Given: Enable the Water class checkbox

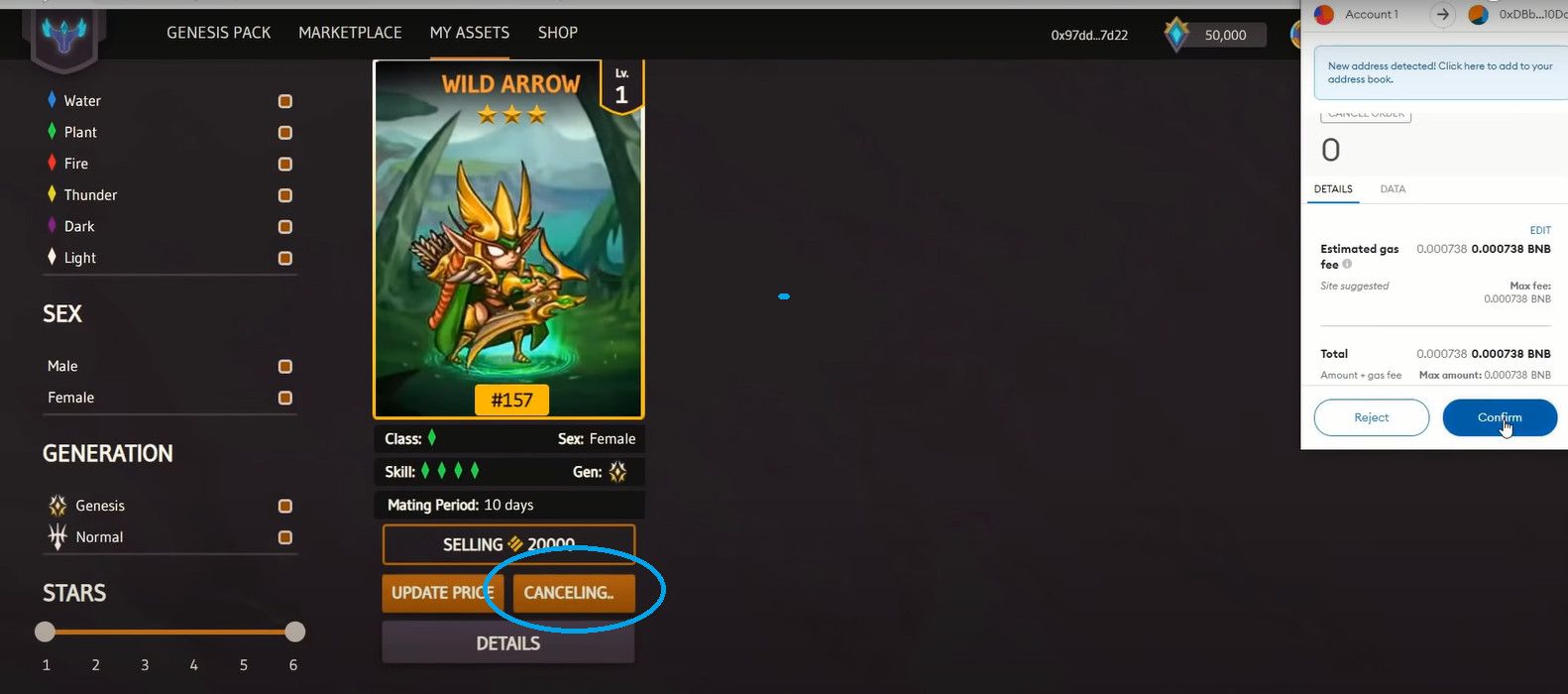Looking at the screenshot, I should pyautogui.click(x=285, y=101).
